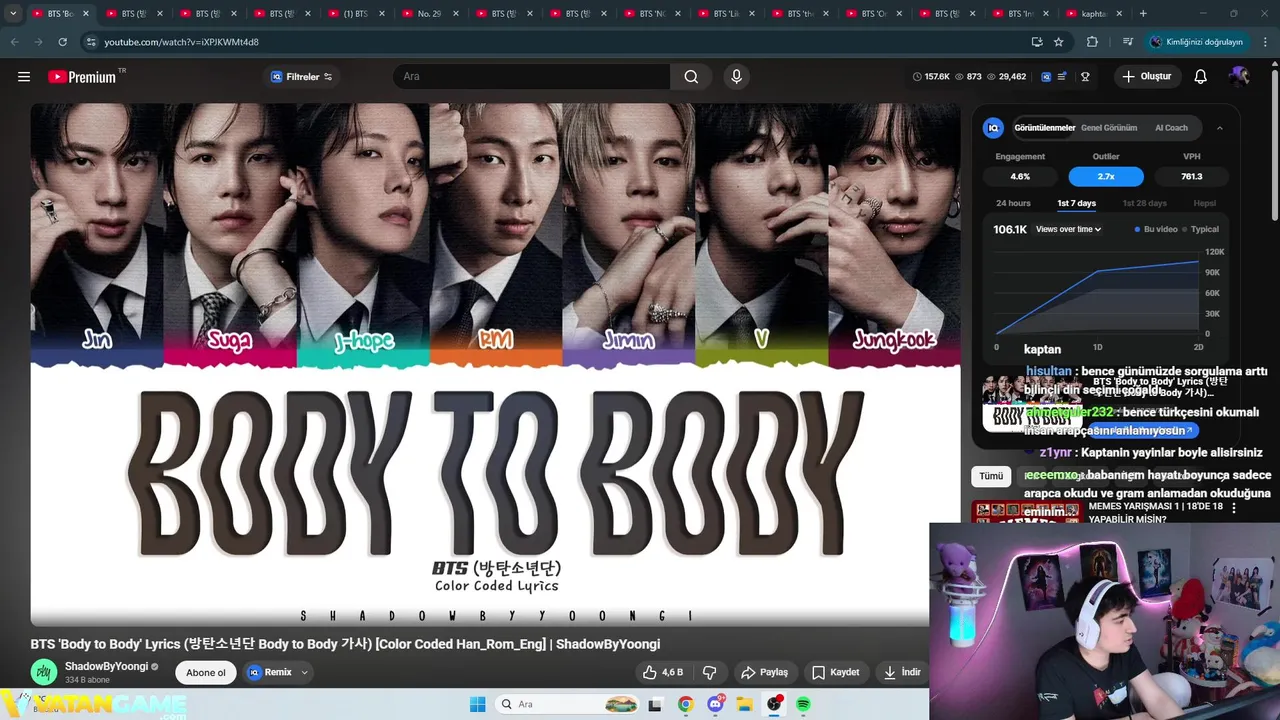1280x720 pixels.
Task: Dislike the video with thumbs-down
Action: tap(709, 672)
